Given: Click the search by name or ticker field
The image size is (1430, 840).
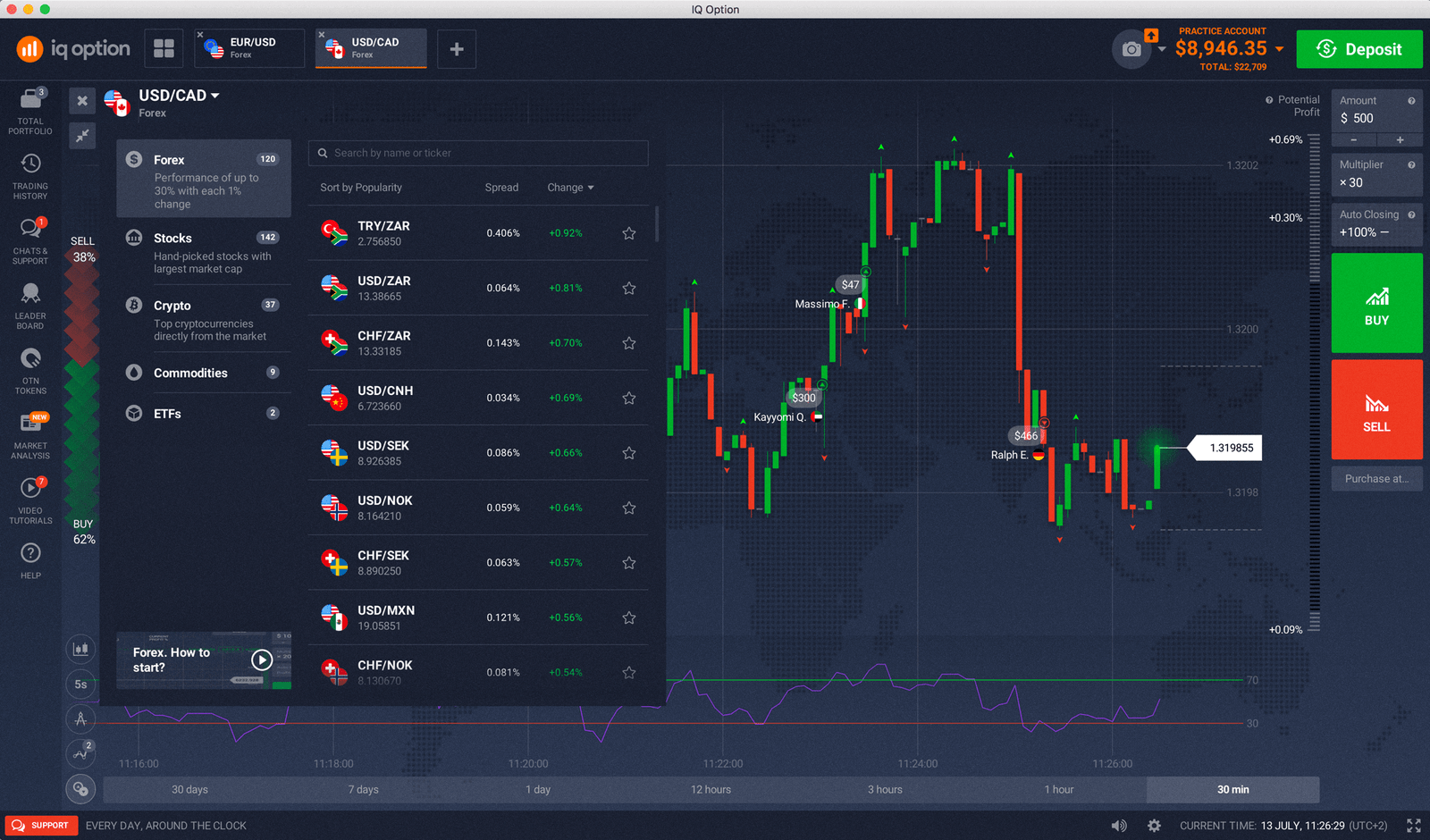Looking at the screenshot, I should [478, 153].
